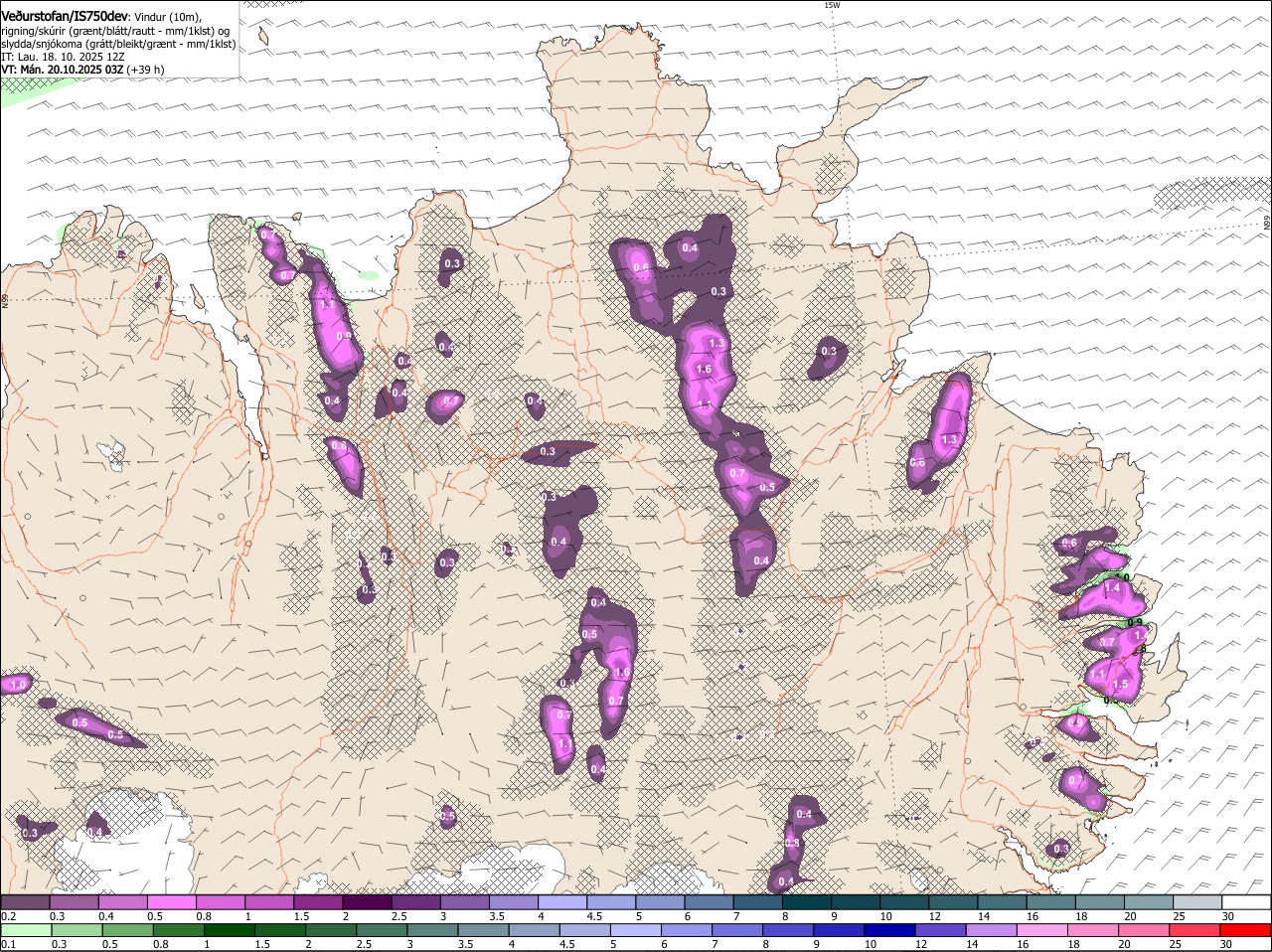Click the "(+39 h)" forecast offset
Image resolution: width=1272 pixels, height=952 pixels.
pyautogui.click(x=145, y=71)
